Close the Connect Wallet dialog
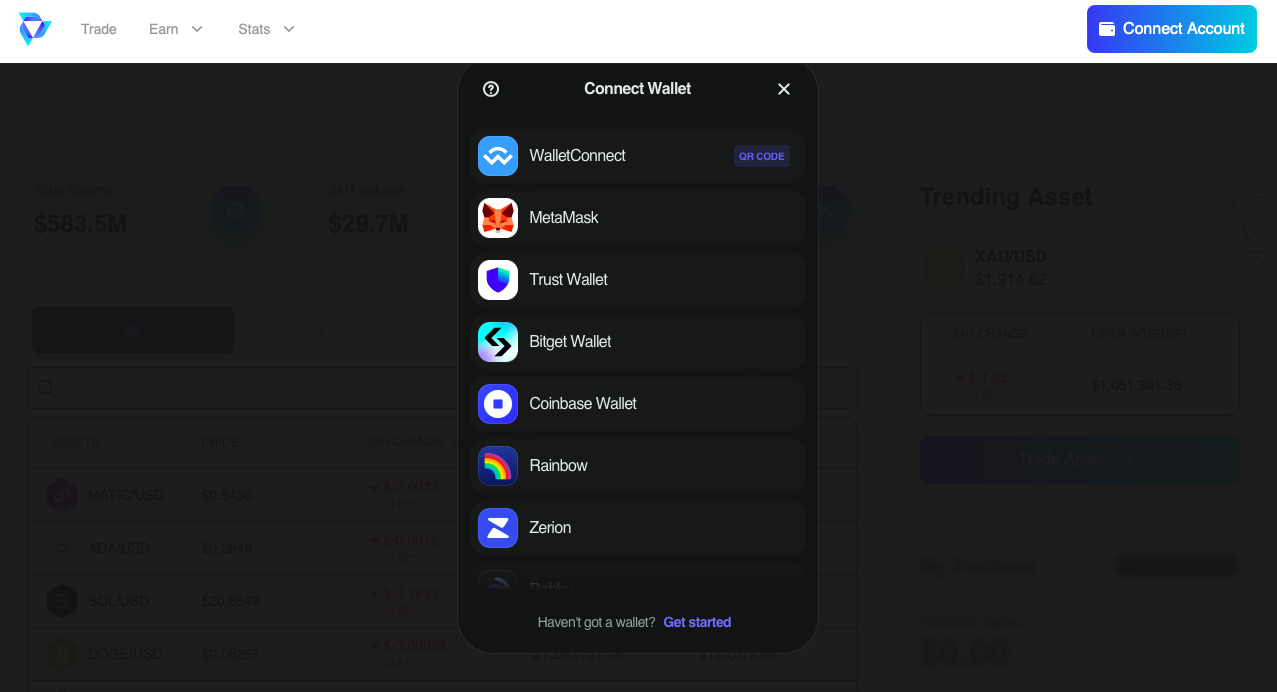Screen dimensions: 1277x692 (784, 89)
